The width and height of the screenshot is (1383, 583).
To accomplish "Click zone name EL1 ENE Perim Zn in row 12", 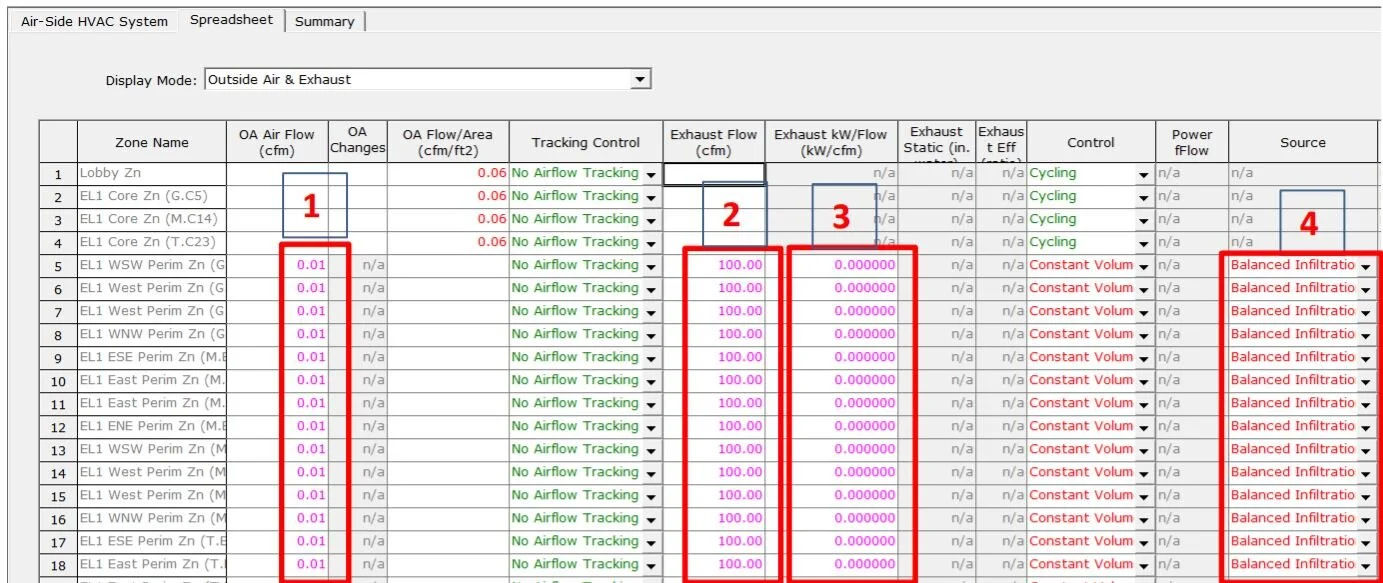I will (x=152, y=426).
